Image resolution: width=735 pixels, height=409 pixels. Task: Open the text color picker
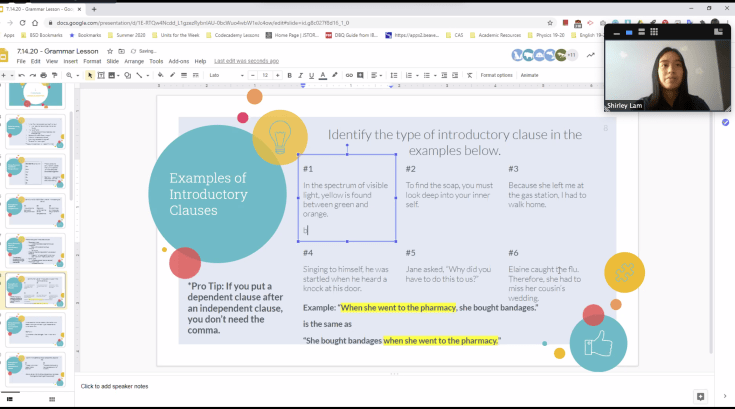pyautogui.click(x=322, y=75)
